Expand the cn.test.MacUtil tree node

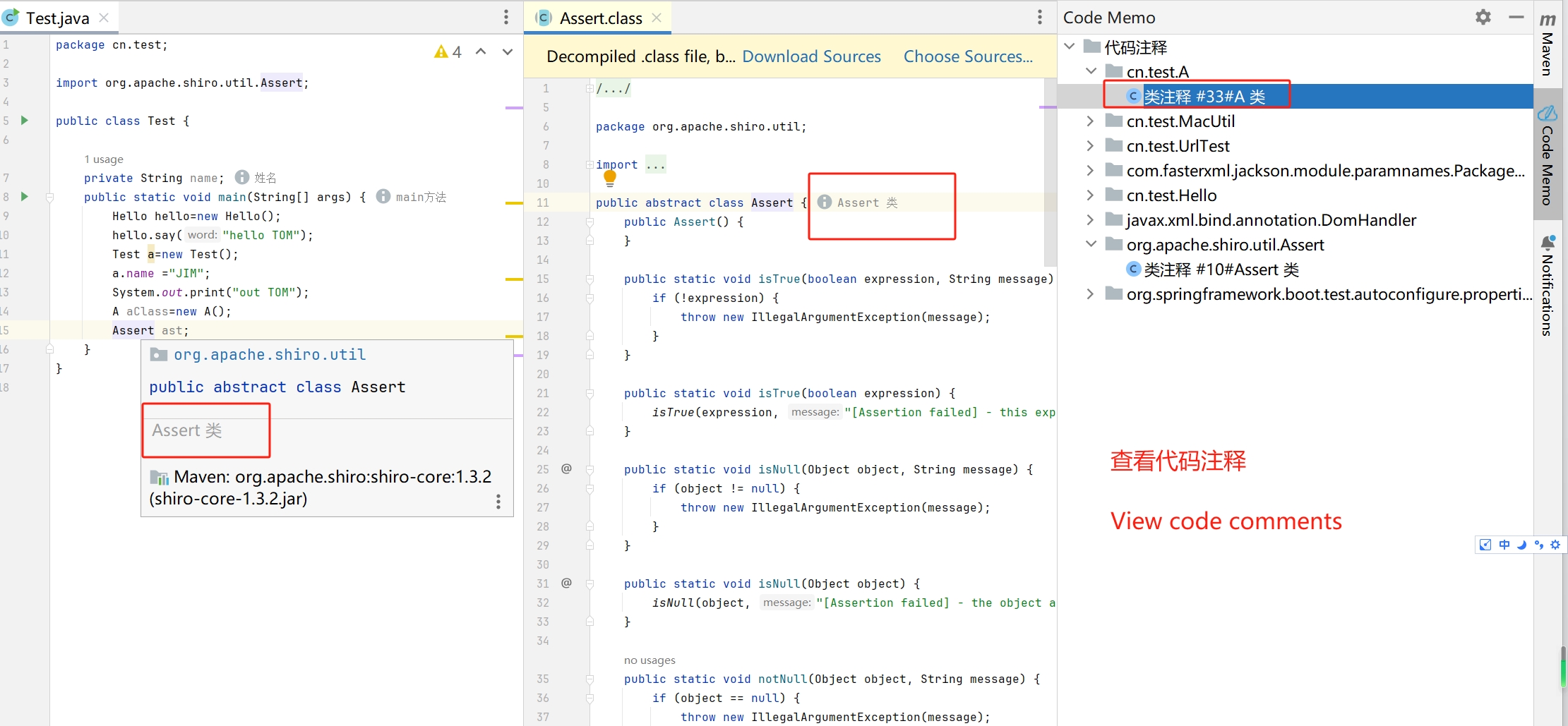[x=1091, y=121]
